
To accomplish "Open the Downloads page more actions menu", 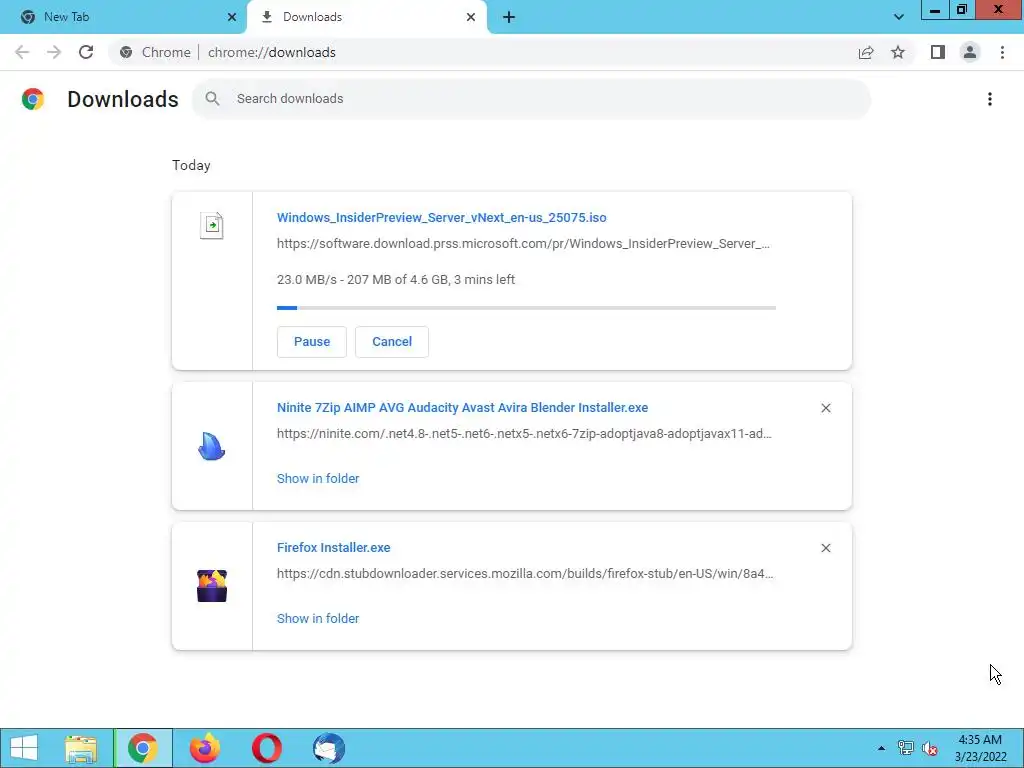I will (x=989, y=99).
